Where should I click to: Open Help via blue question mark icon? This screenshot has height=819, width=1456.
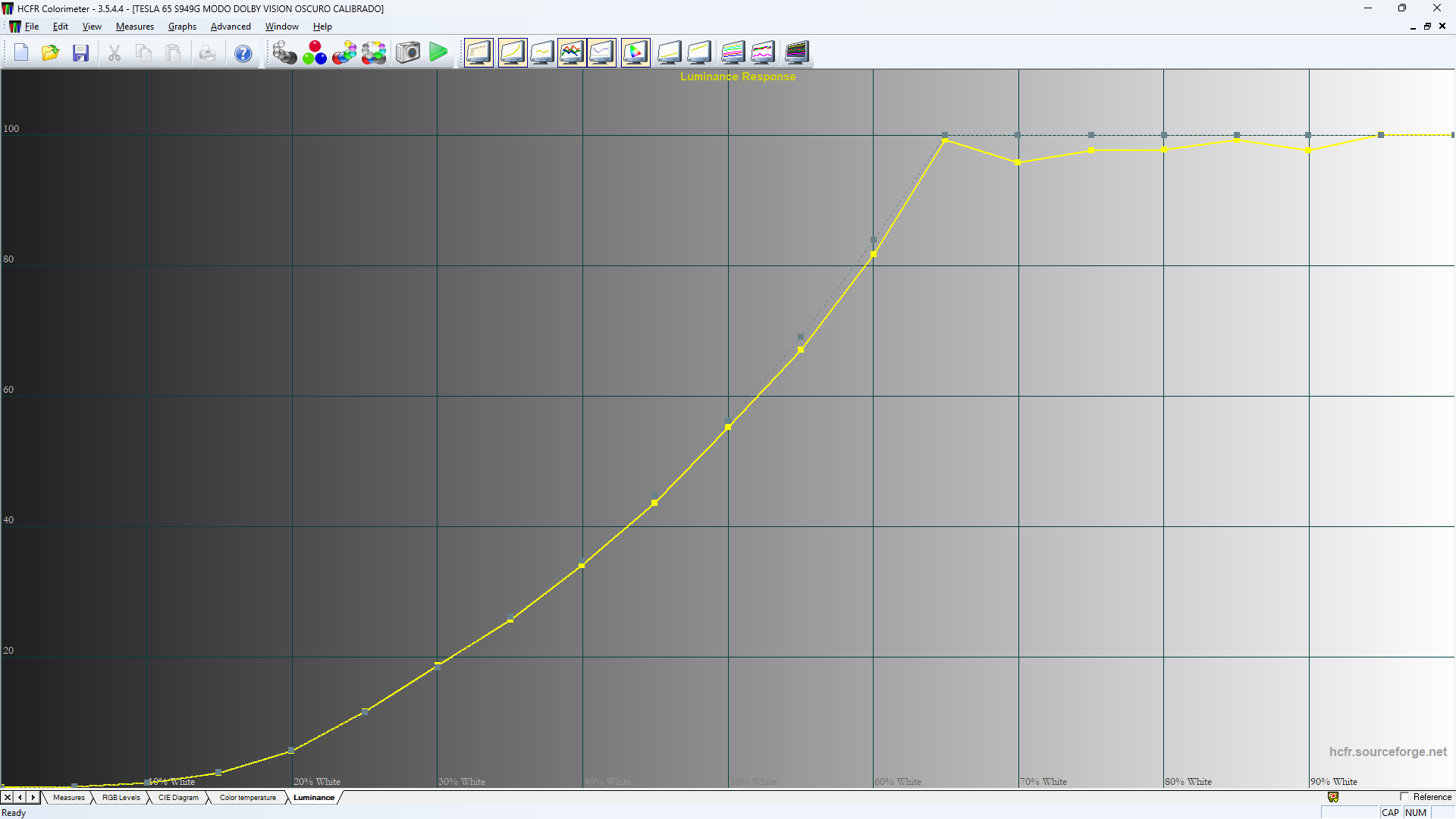[x=243, y=53]
